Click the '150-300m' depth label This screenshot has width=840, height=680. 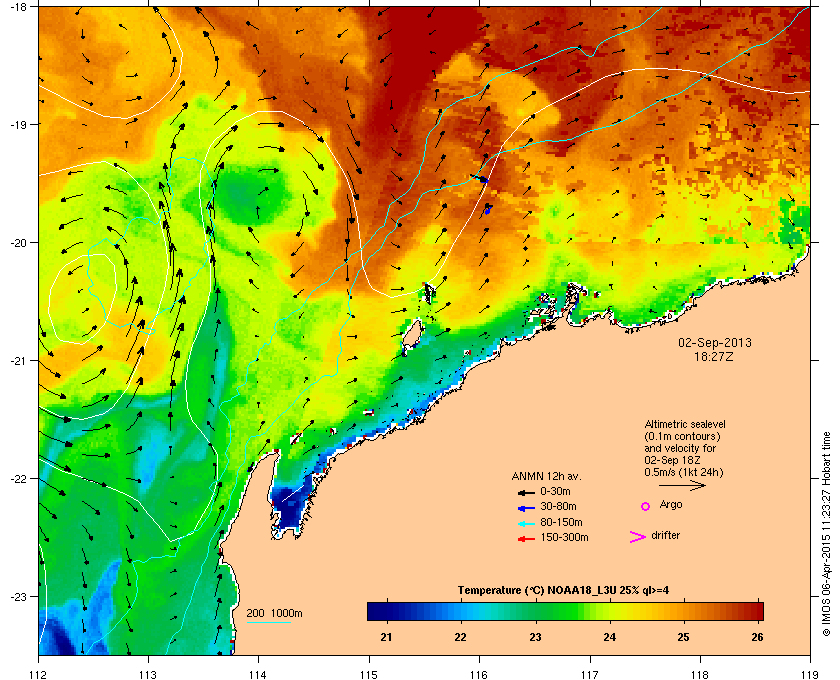[564, 537]
